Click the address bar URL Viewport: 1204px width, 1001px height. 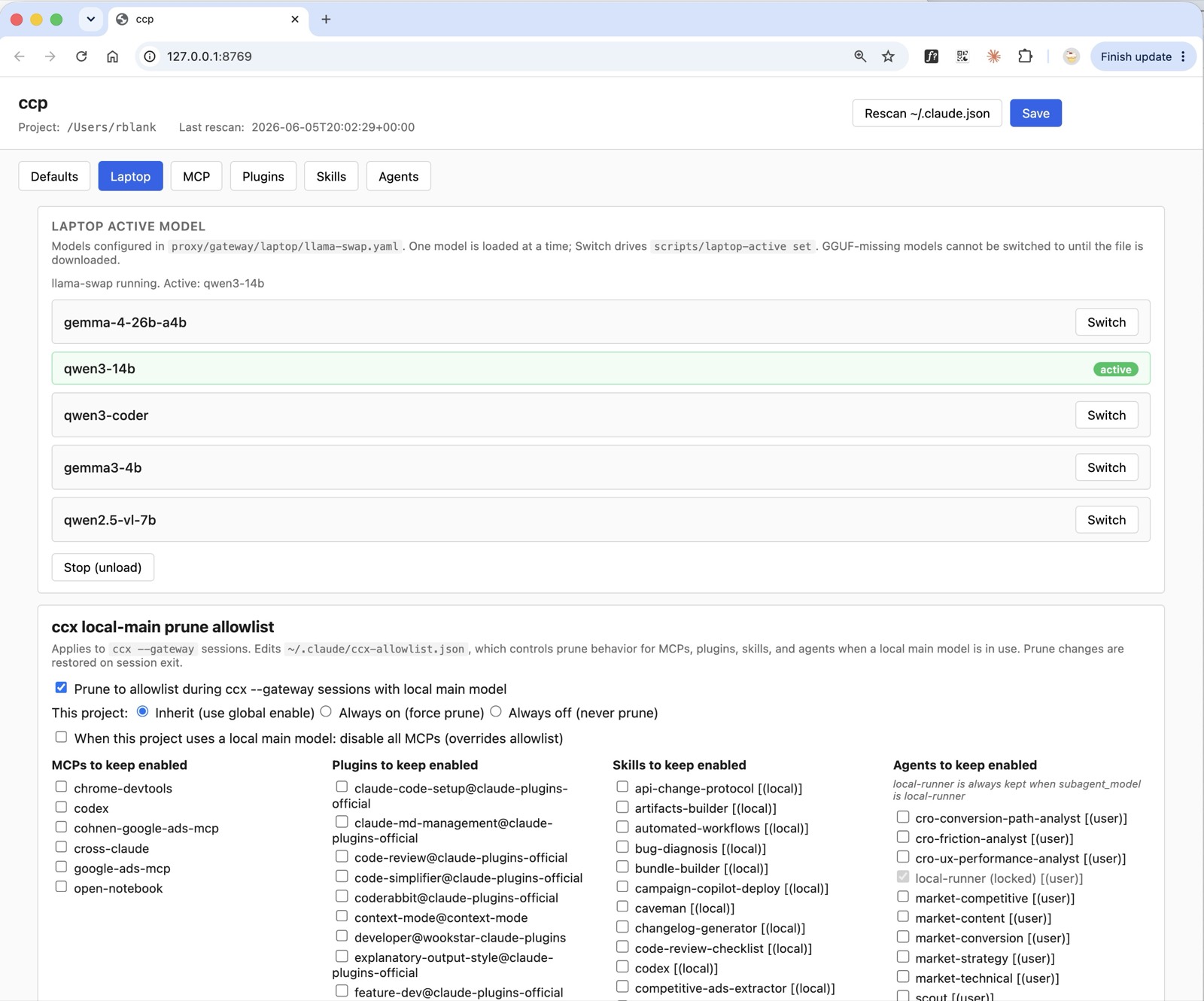209,56
